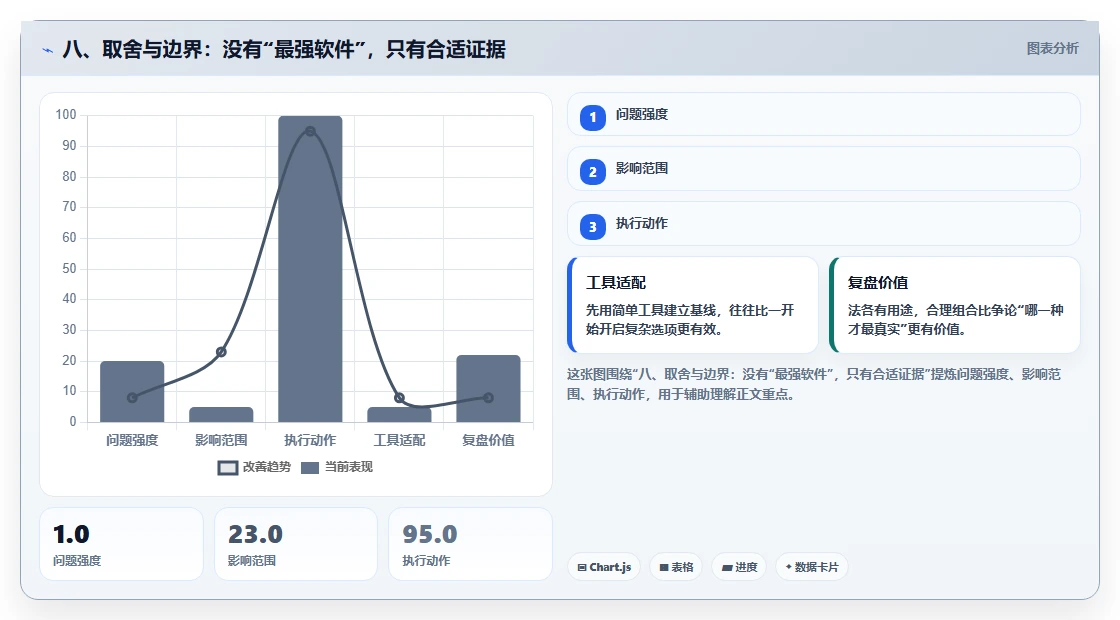The height and width of the screenshot is (620, 1120).
Task: Click the 改善趋势 legend color box
Action: (228, 468)
